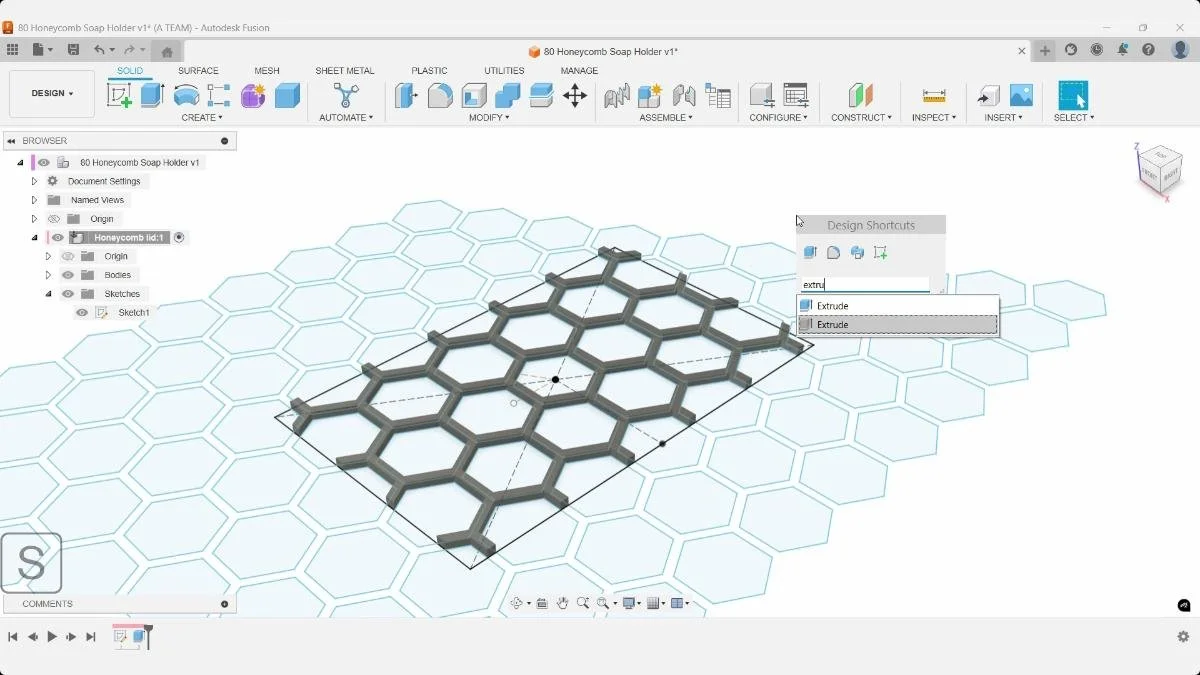
Task: Click the Automate tool icon
Action: point(346,95)
